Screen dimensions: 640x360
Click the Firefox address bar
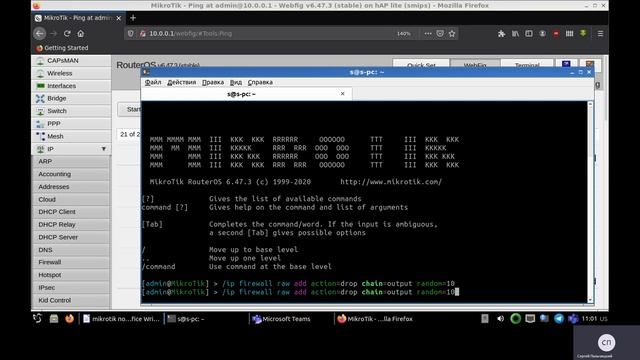click(x=269, y=33)
